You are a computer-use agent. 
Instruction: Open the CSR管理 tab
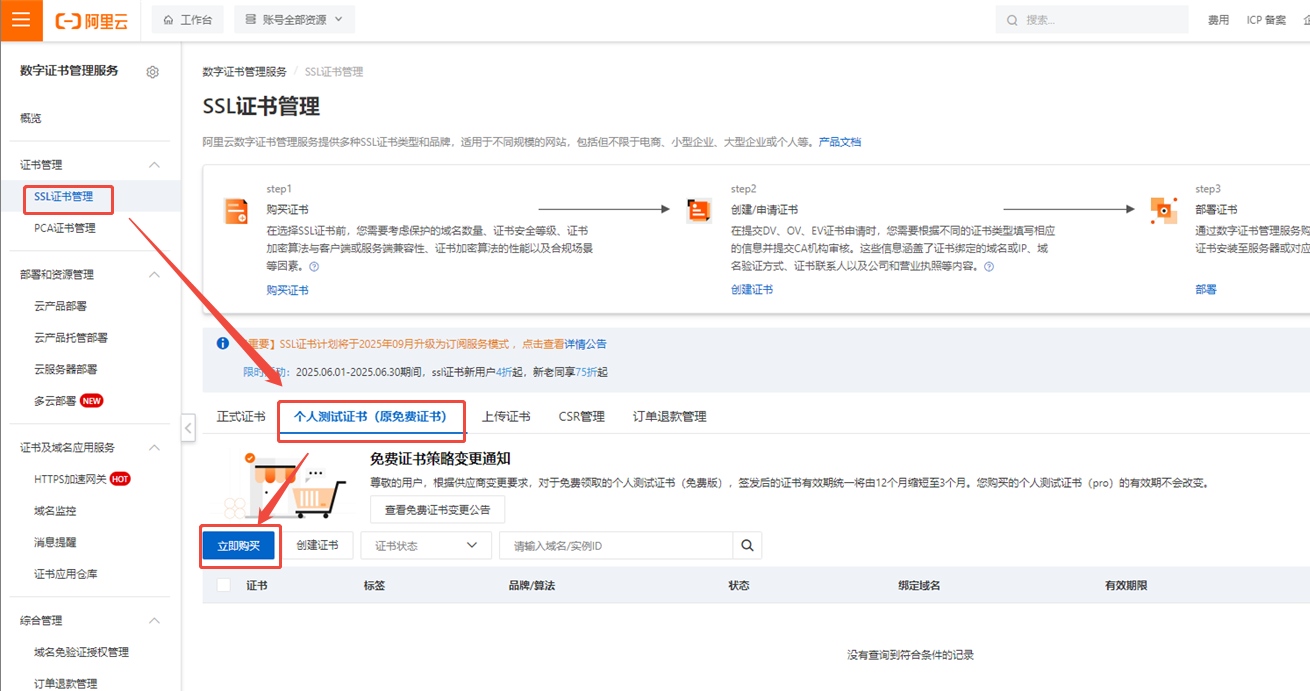tap(582, 417)
